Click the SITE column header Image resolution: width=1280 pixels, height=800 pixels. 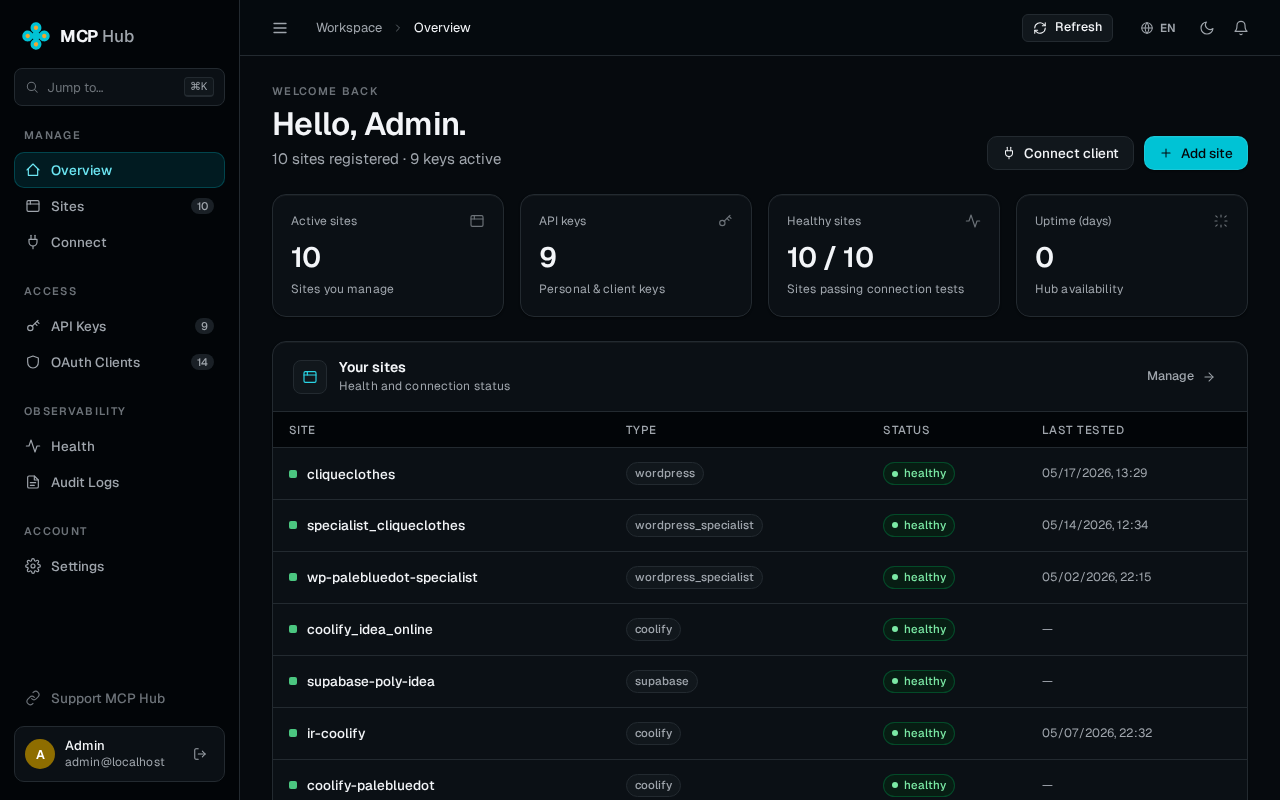click(302, 430)
